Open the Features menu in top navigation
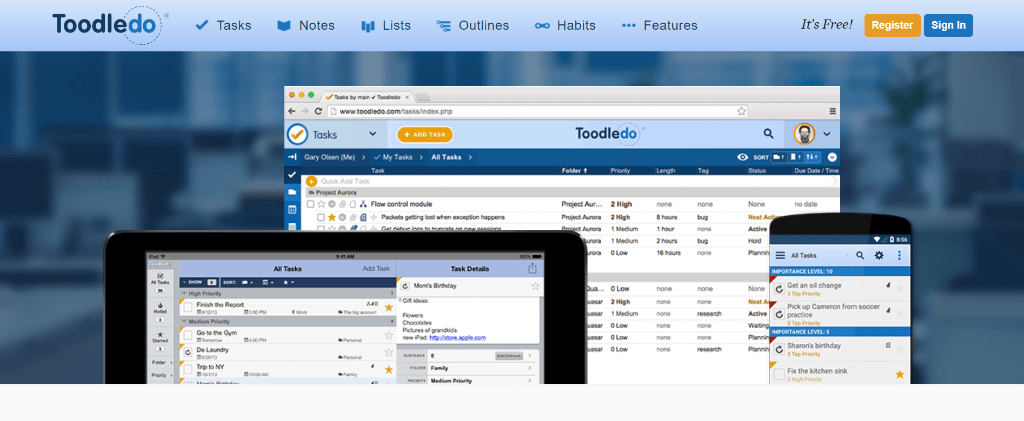Screen dimensions: 1024x421 click(660, 25)
